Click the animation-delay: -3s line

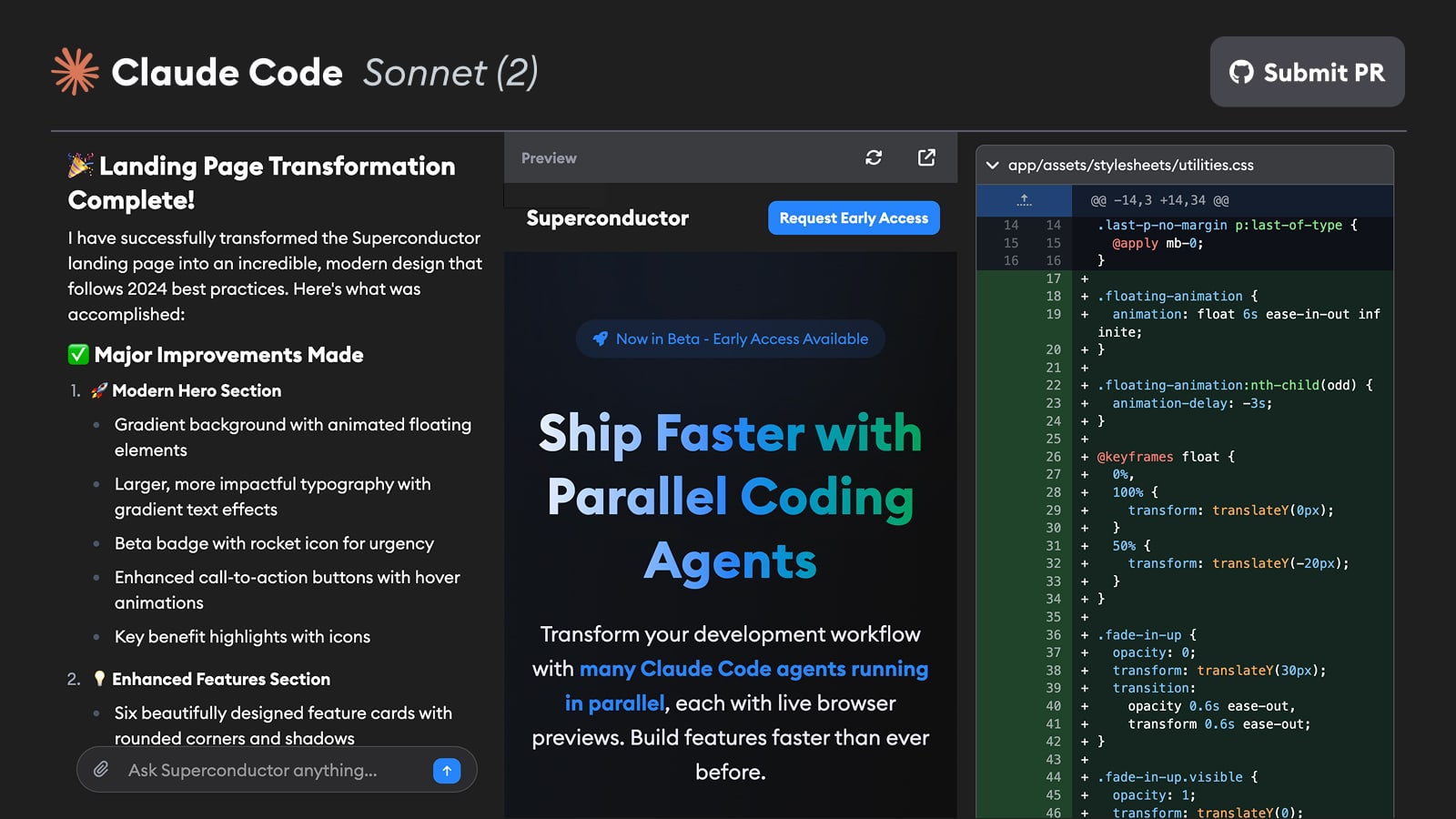pyautogui.click(x=1192, y=403)
